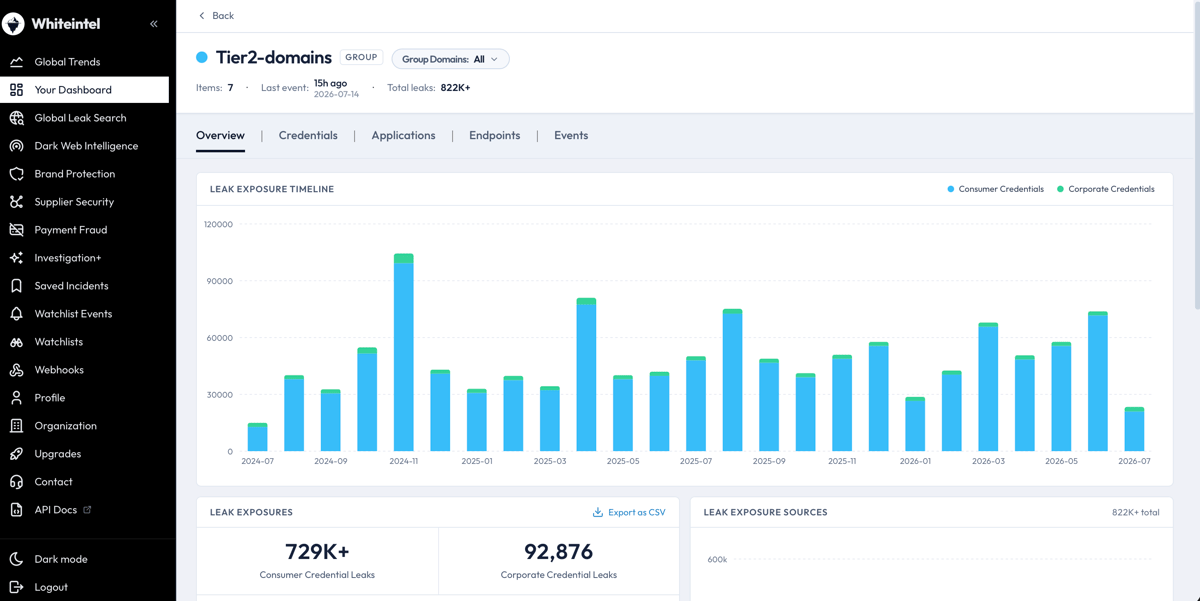This screenshot has width=1200, height=601.
Task: Click the API Docs document icon
Action: click(x=16, y=510)
